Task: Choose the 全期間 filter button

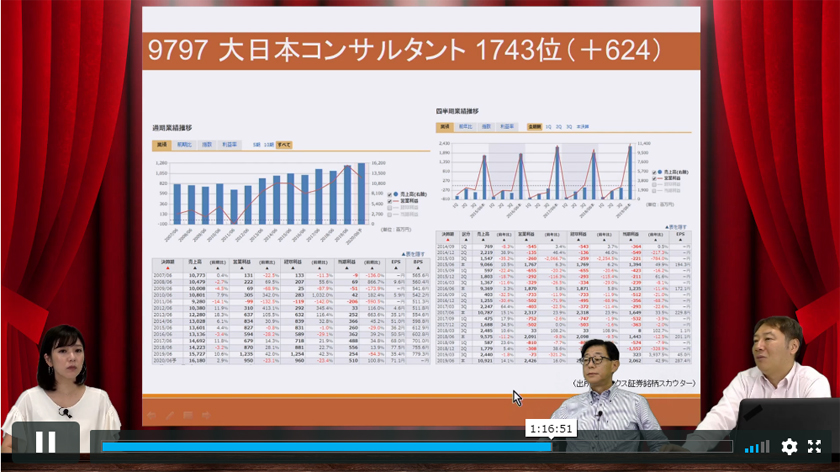Action: pos(534,127)
